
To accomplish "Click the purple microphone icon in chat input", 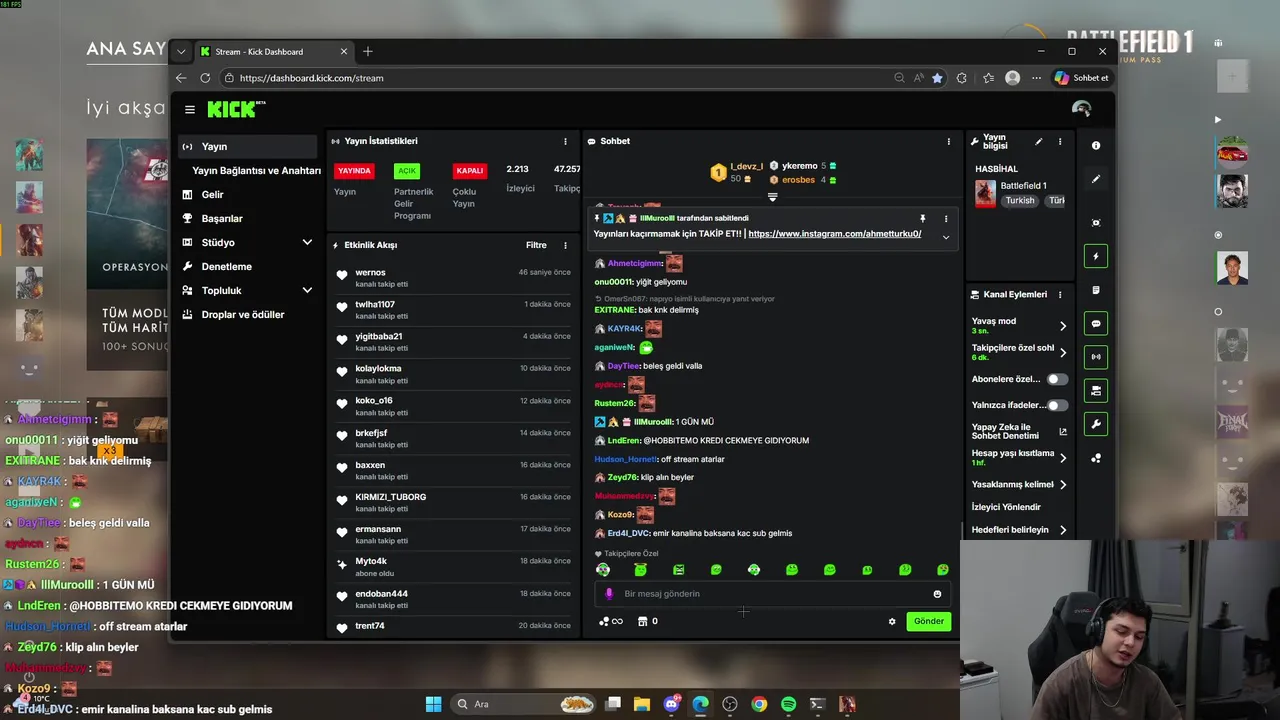I will pyautogui.click(x=609, y=594).
